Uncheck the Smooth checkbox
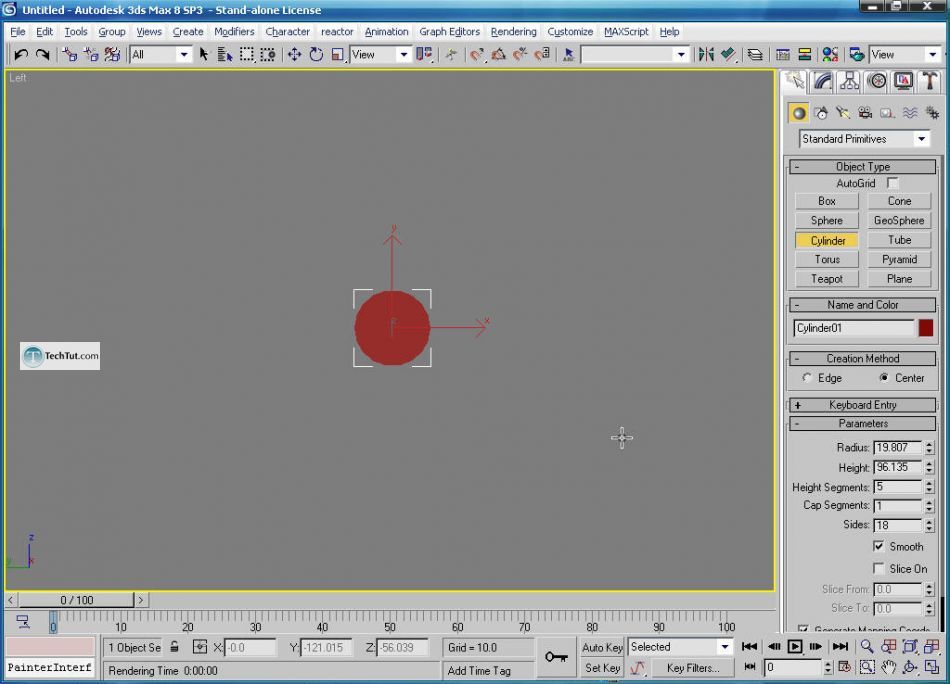Screen dimensions: 950x684 [879, 547]
